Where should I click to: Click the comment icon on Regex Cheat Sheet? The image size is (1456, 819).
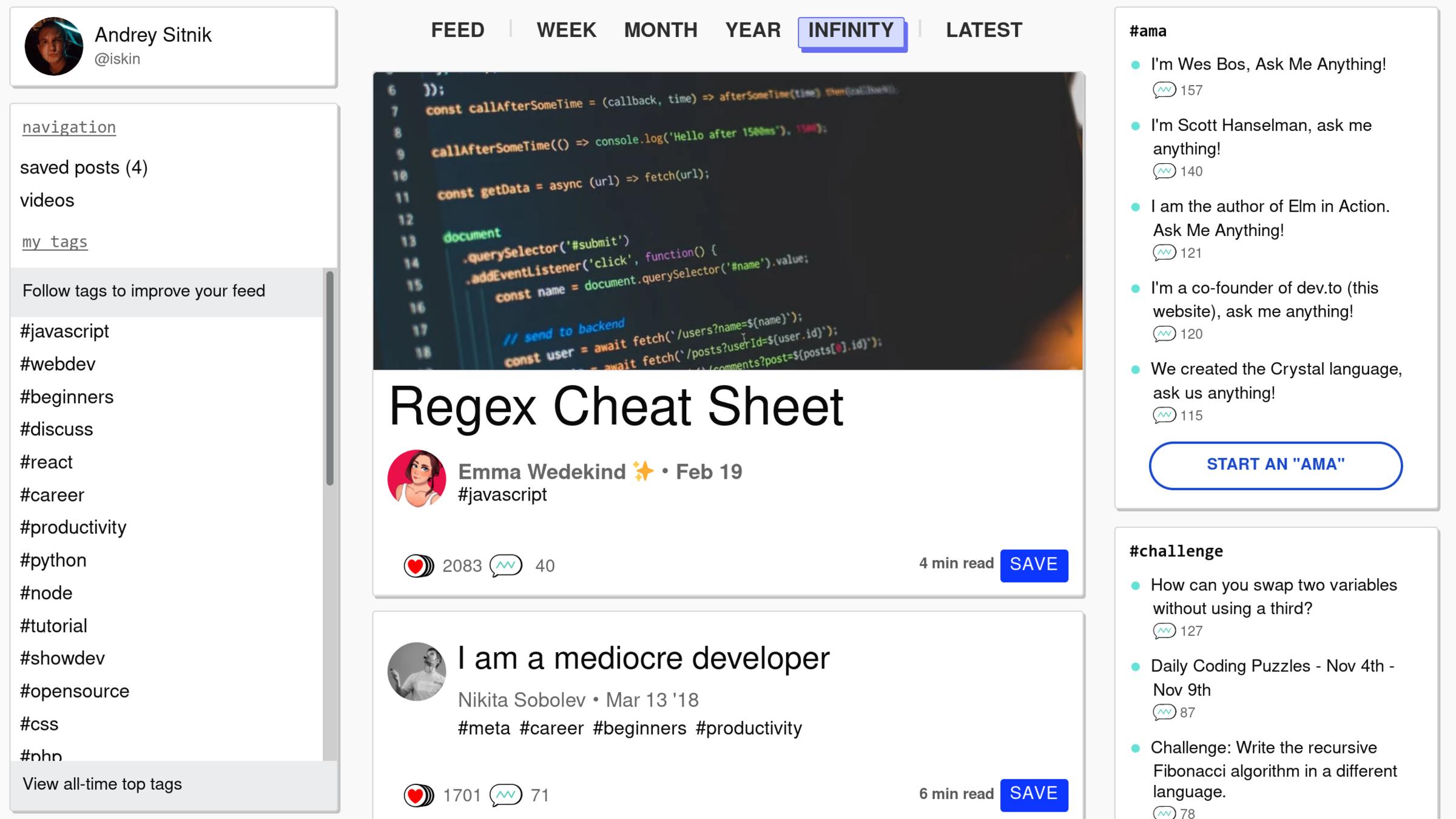pyautogui.click(x=506, y=566)
